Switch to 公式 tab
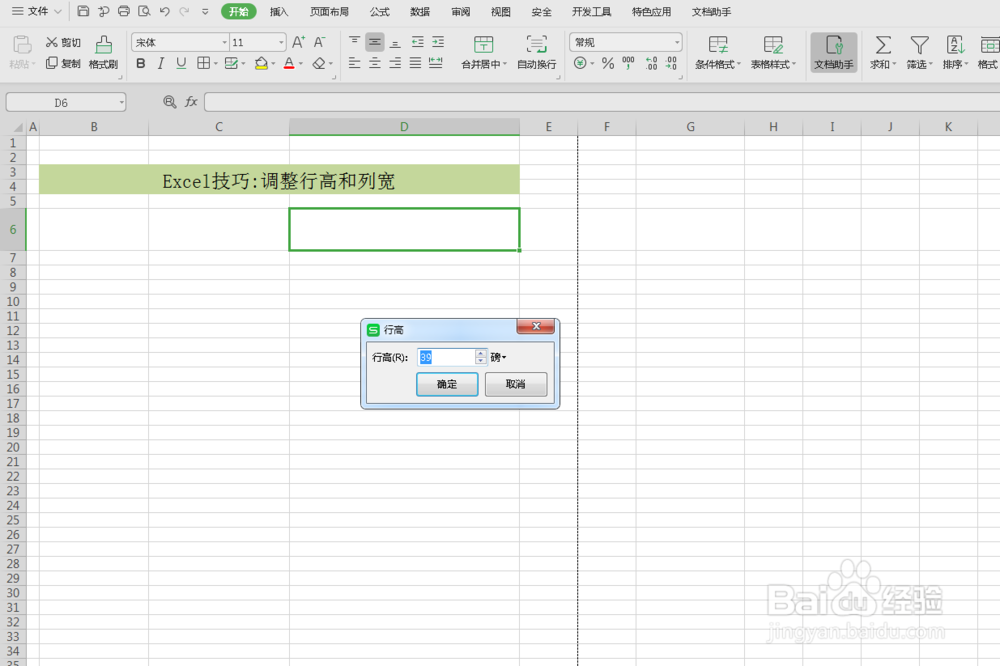Screen dimensions: 1000x666 click(x=379, y=11)
